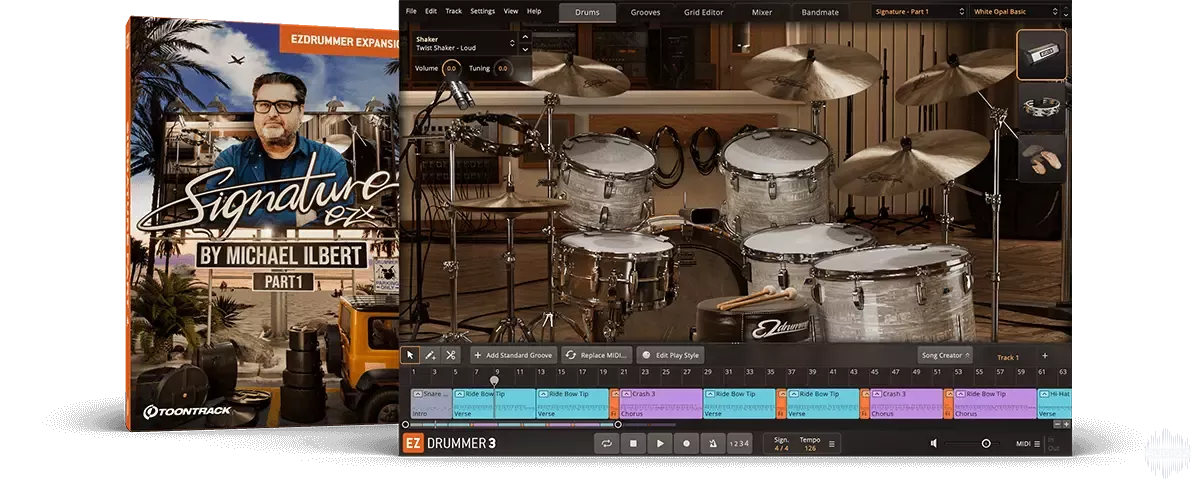
Task: Select the hand claps percussion thumbnail
Action: (1042, 160)
